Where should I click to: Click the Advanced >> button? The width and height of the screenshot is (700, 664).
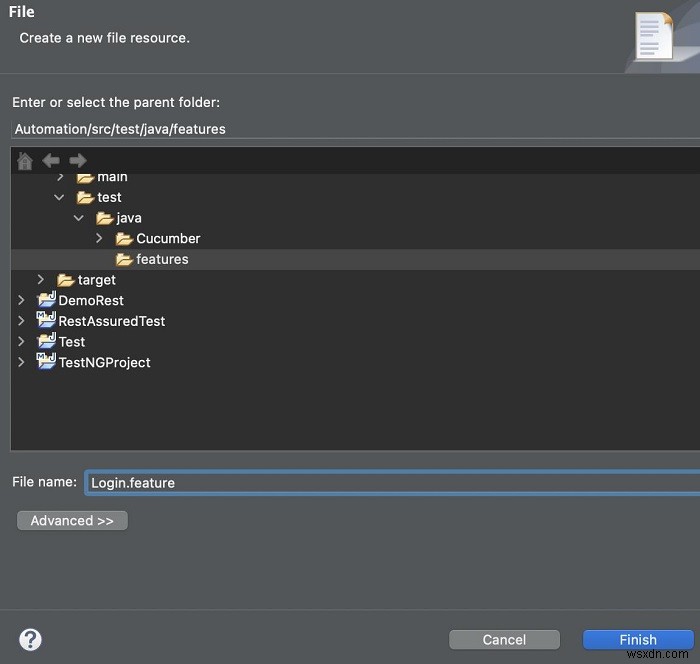[72, 521]
